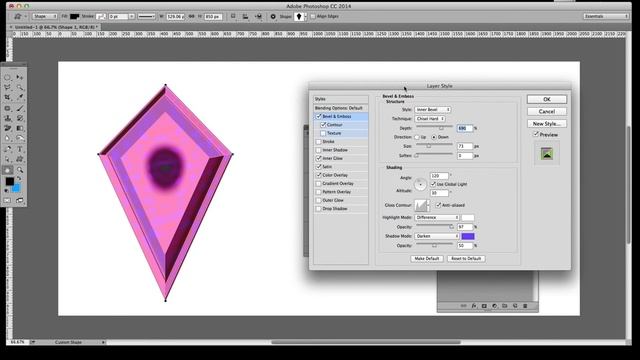Viewport: 640px width, 360px height.
Task: Create new adjustment layer icon
Action: pos(494,306)
